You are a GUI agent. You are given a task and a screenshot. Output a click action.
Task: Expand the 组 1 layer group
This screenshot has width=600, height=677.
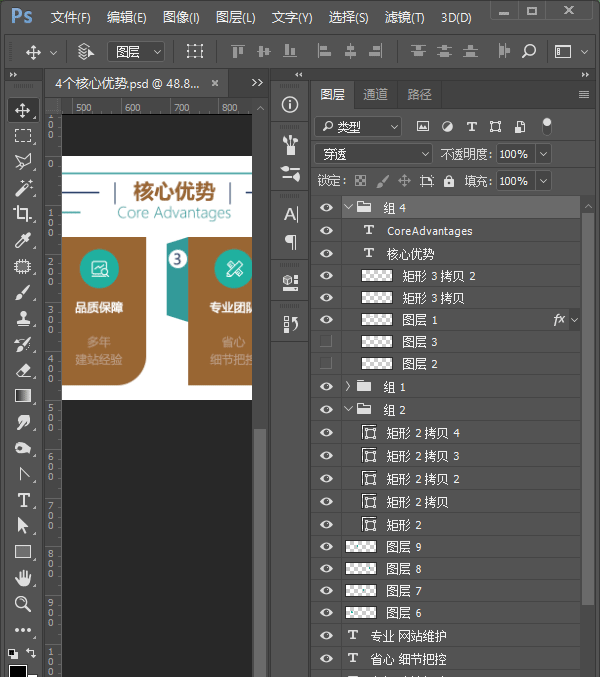tap(348, 386)
